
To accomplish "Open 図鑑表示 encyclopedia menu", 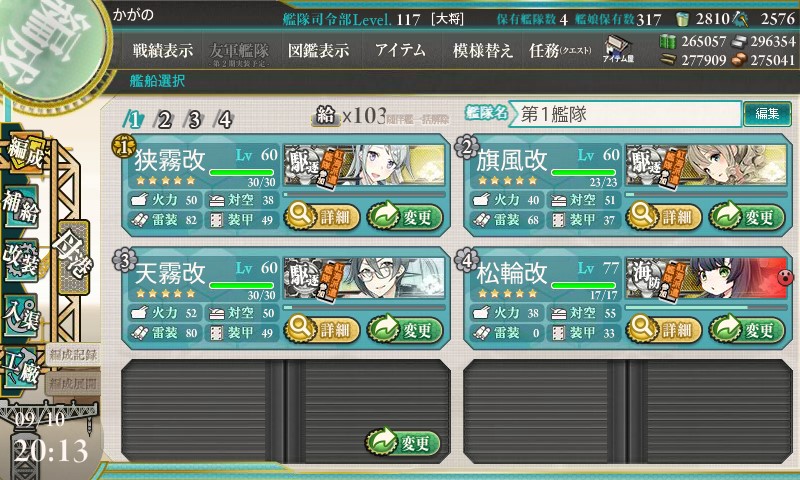I will [x=318, y=50].
